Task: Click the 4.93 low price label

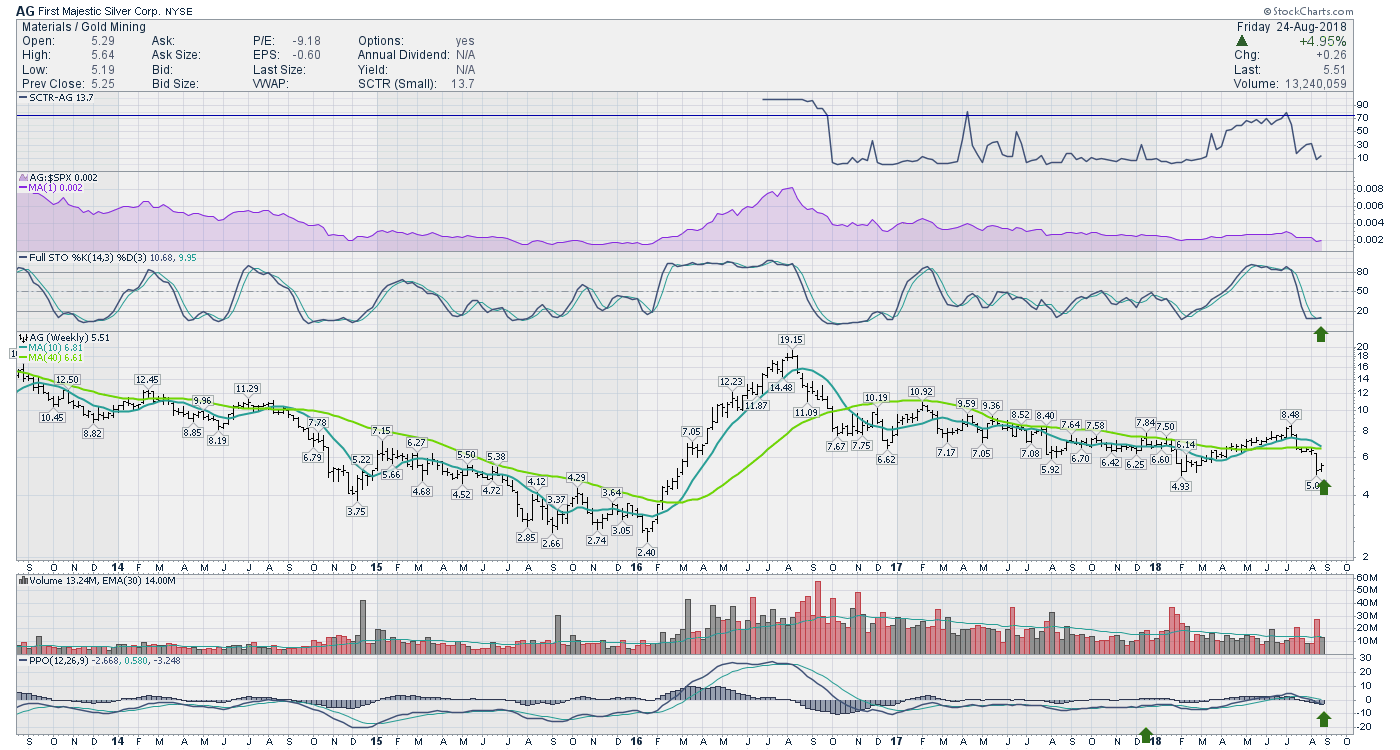Action: (x=1182, y=487)
